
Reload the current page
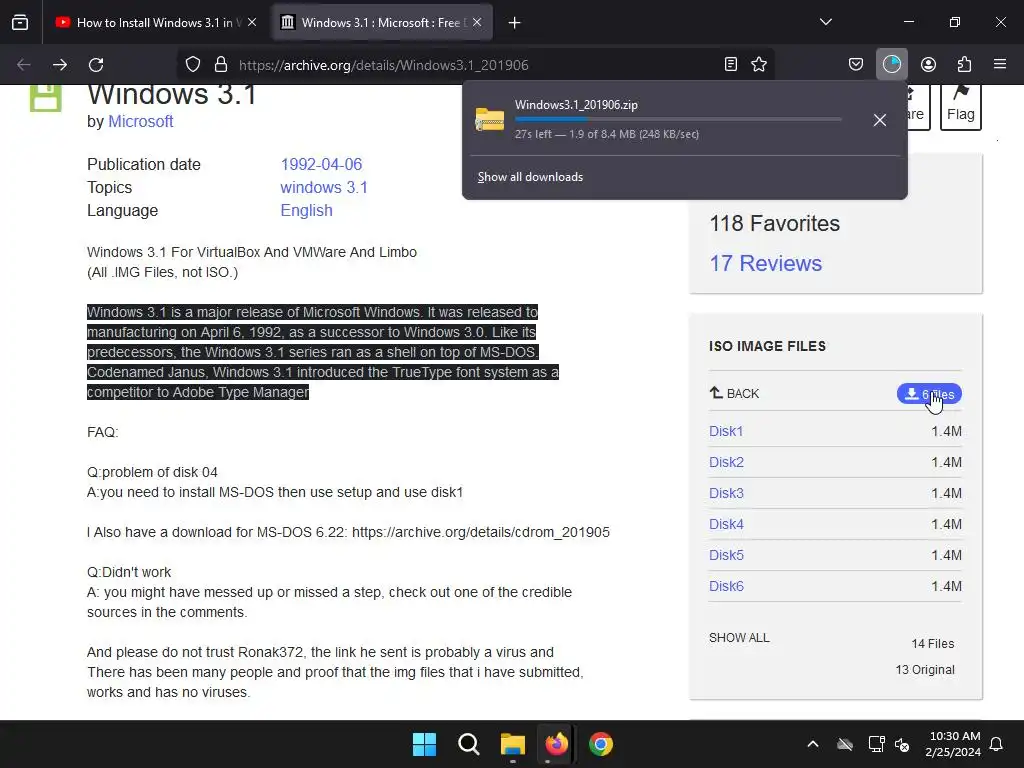pyautogui.click(x=96, y=65)
